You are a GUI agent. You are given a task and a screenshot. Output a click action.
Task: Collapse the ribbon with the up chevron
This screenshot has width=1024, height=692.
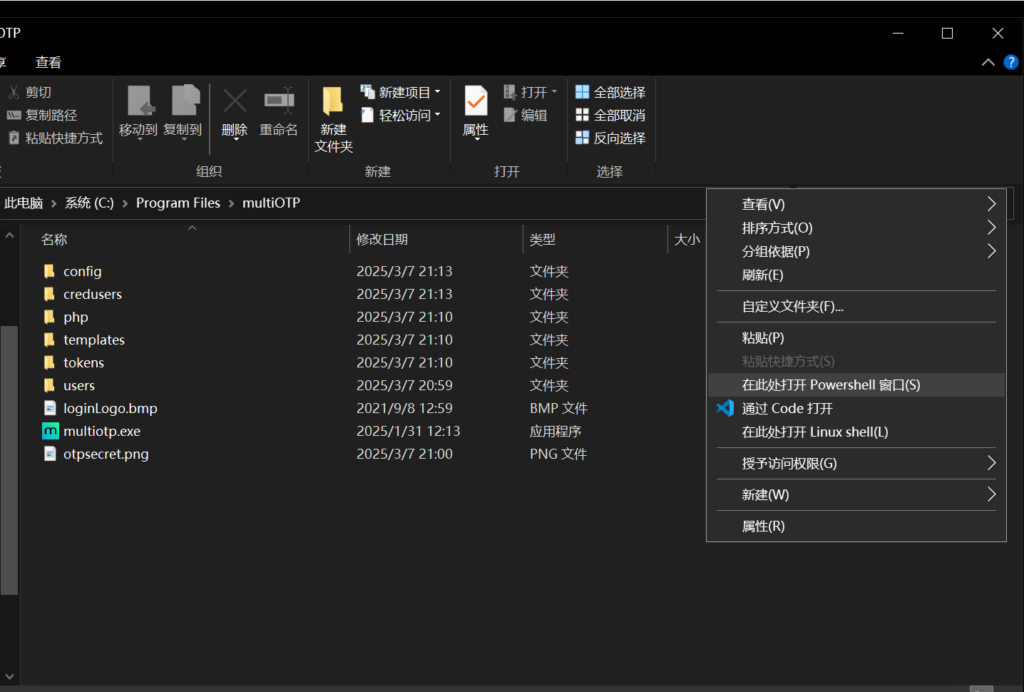[988, 62]
